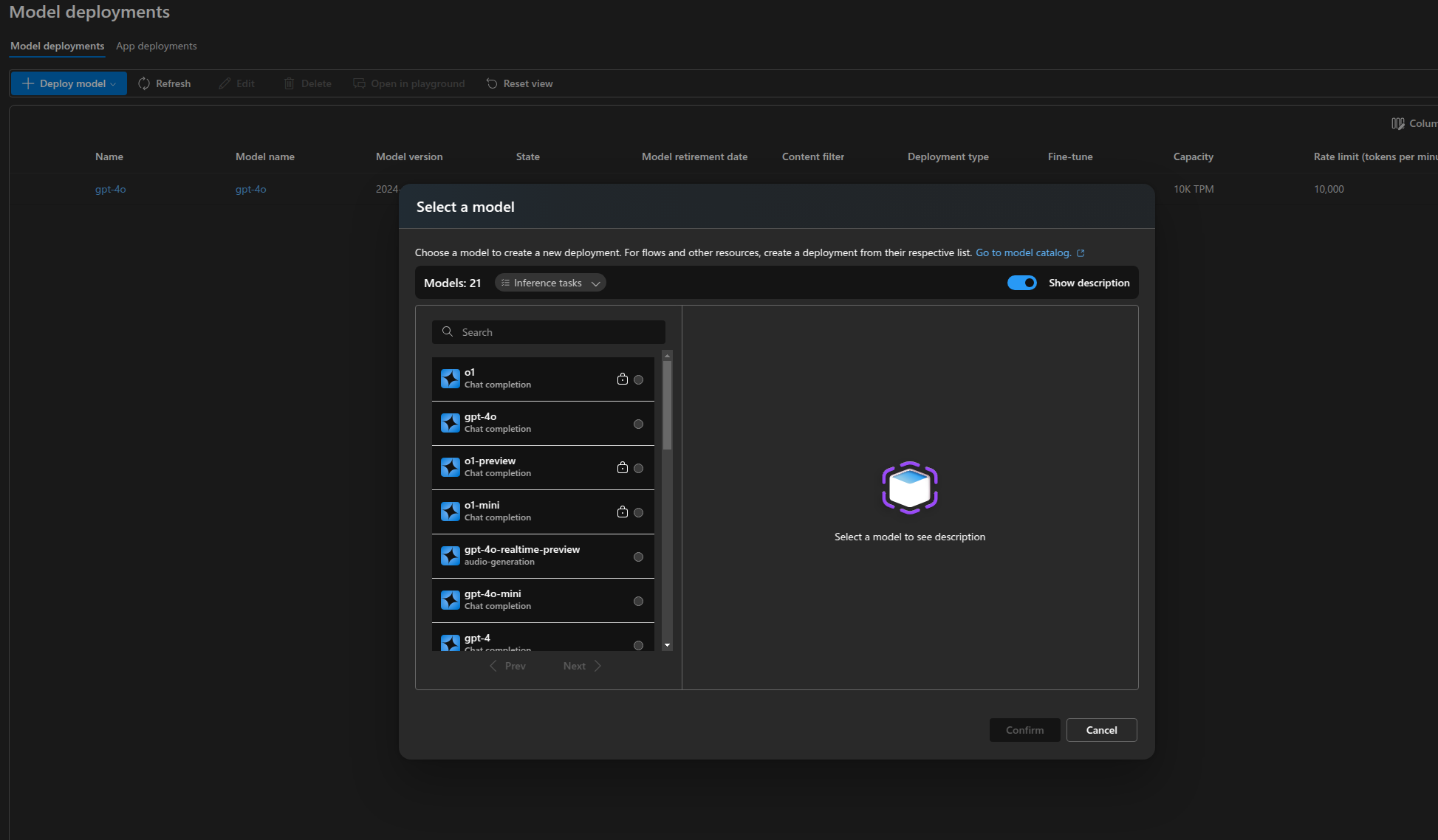Cancel the Select a model dialog
1438x840 pixels.
pos(1102,730)
